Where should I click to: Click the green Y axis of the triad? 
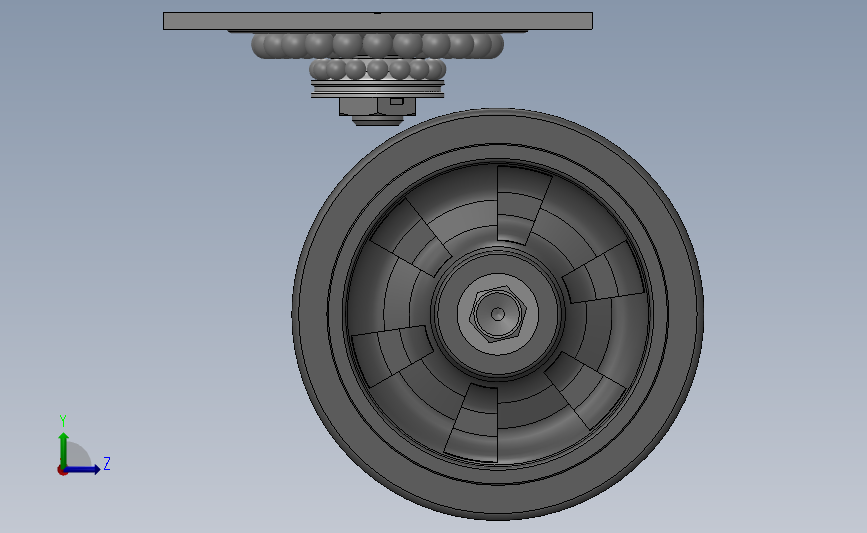[x=64, y=449]
